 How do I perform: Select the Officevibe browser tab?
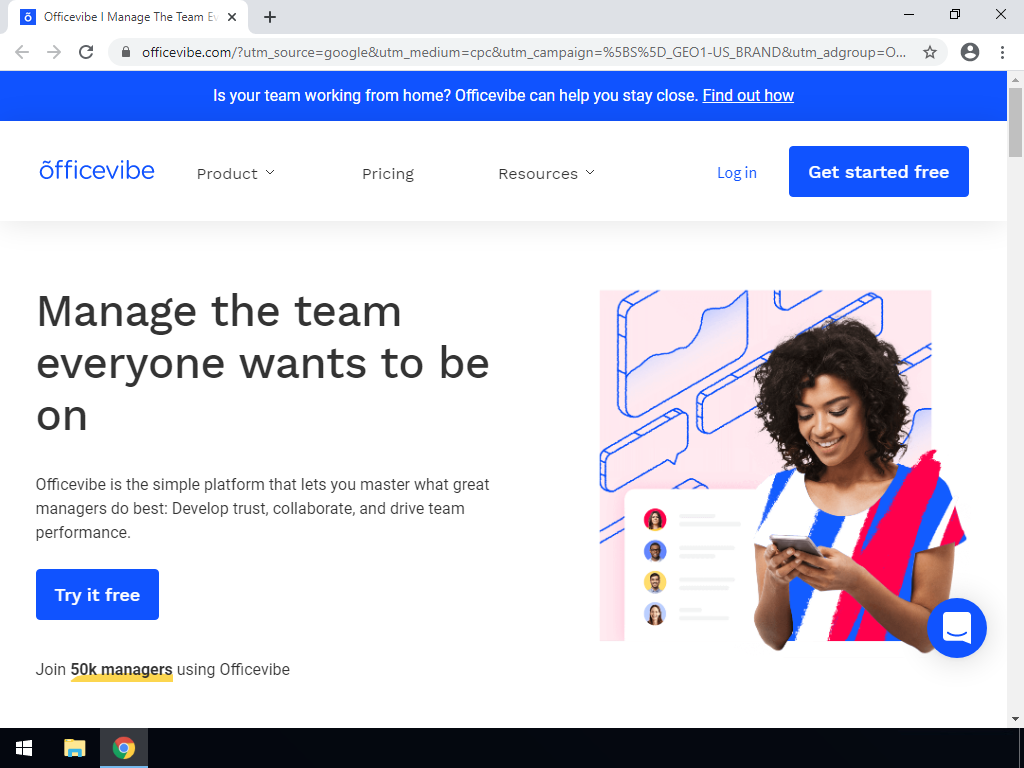pyautogui.click(x=128, y=18)
